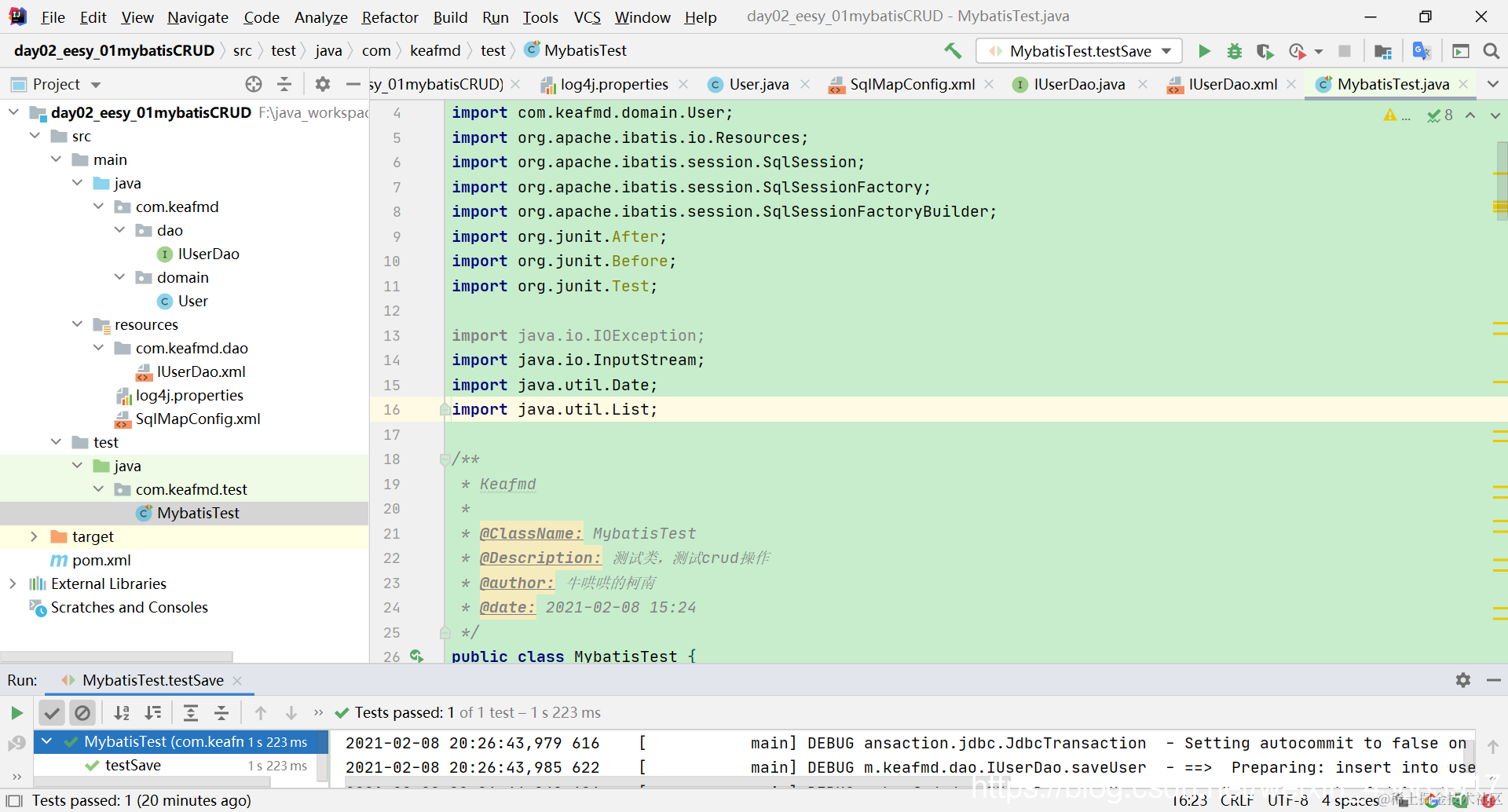Collapse the main folder node
The height and width of the screenshot is (812, 1508).
(x=56, y=159)
